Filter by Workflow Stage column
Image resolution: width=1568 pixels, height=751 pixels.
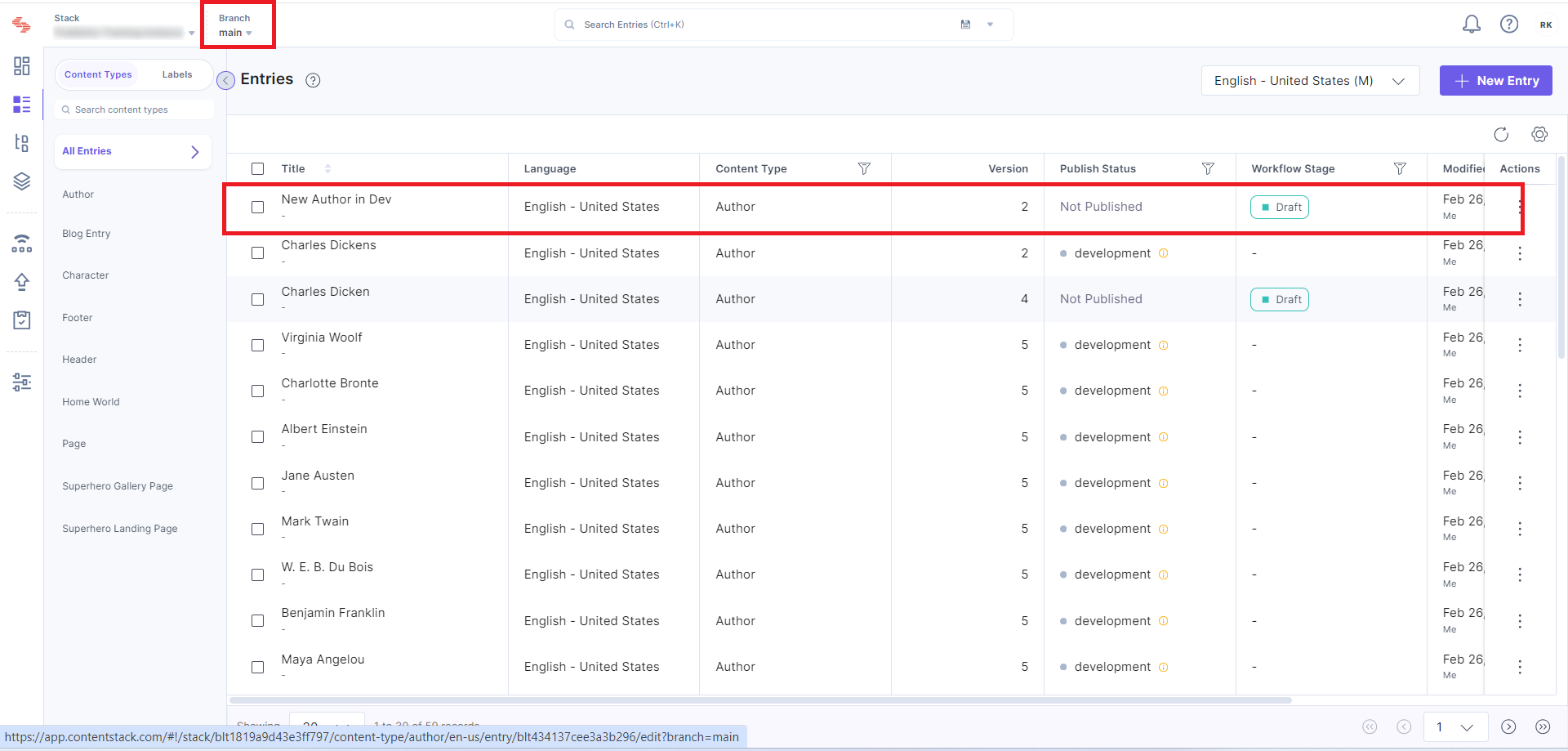[x=1400, y=168]
